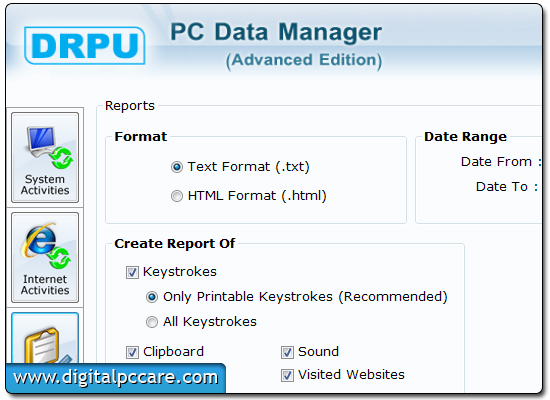Viewport: 550px width, 400px height.
Task: Toggle the Sound checkbox
Action: (287, 352)
